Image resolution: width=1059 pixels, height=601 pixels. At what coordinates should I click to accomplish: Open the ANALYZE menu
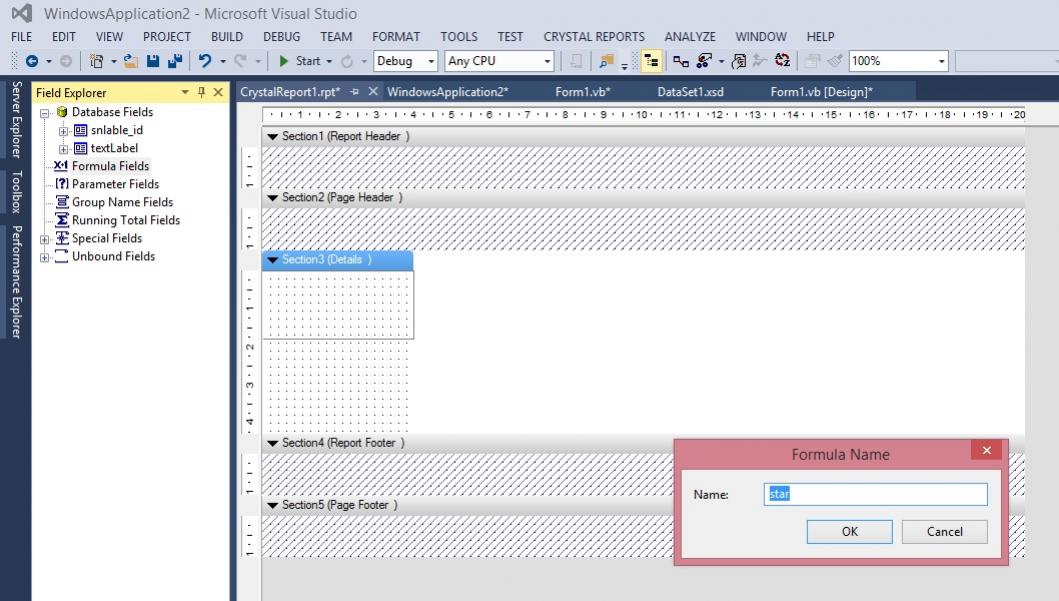pos(690,36)
